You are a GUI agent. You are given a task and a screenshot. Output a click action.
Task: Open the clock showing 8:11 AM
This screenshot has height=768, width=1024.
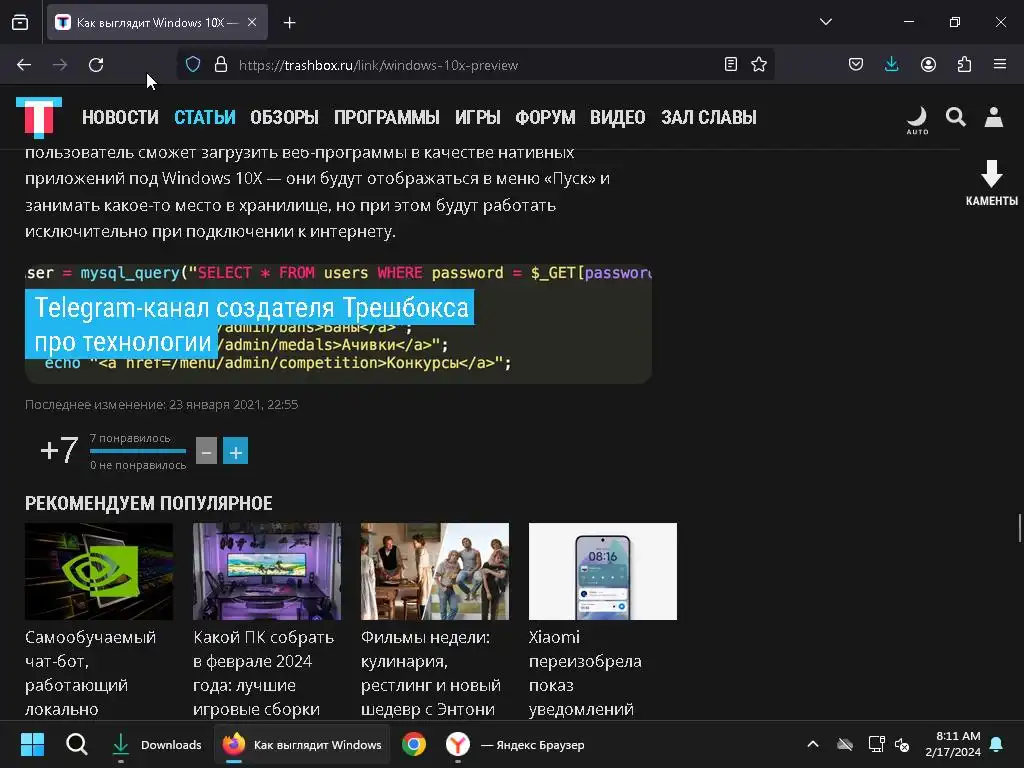coord(953,744)
